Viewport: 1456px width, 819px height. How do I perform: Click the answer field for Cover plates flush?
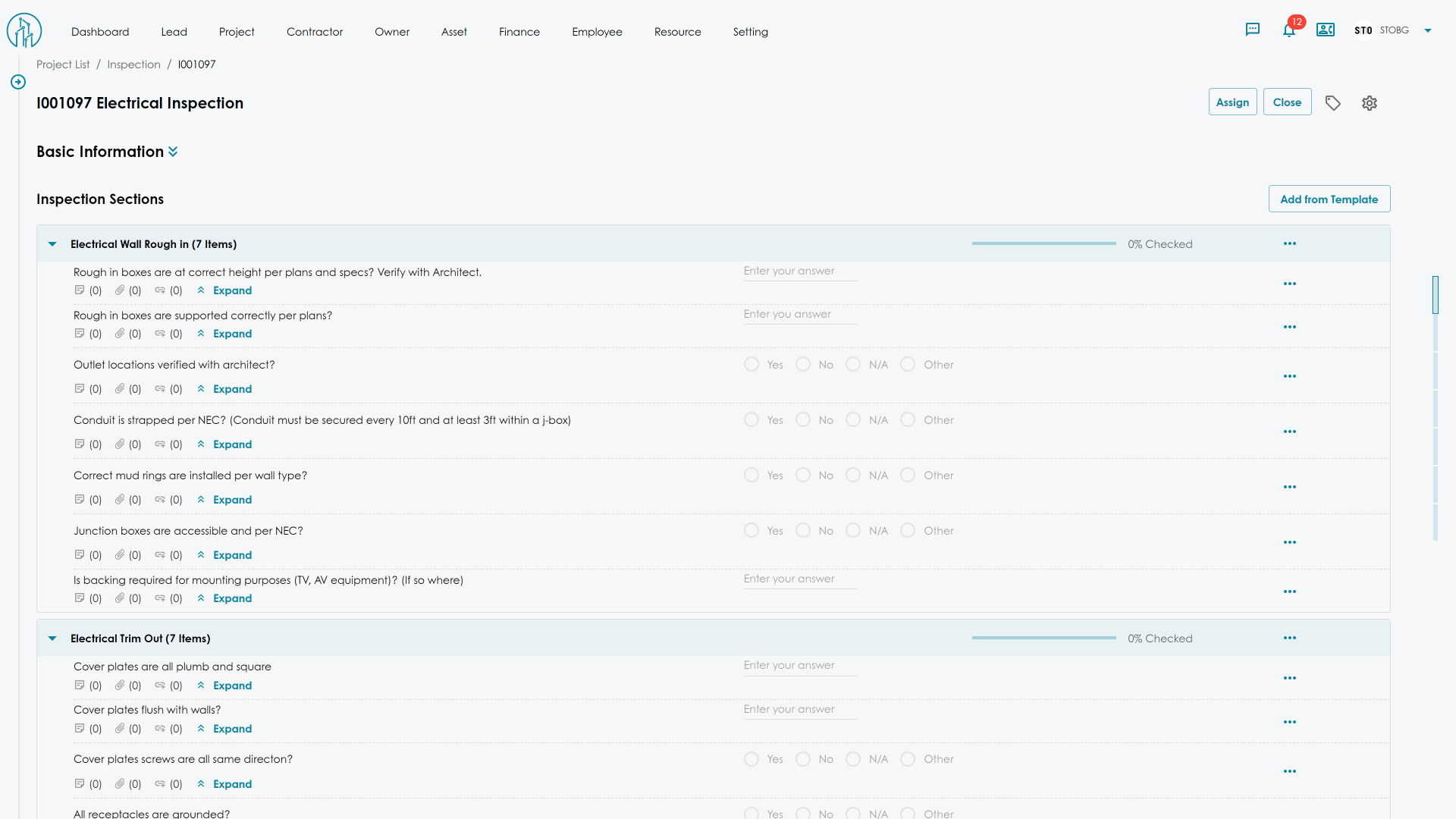point(799,710)
